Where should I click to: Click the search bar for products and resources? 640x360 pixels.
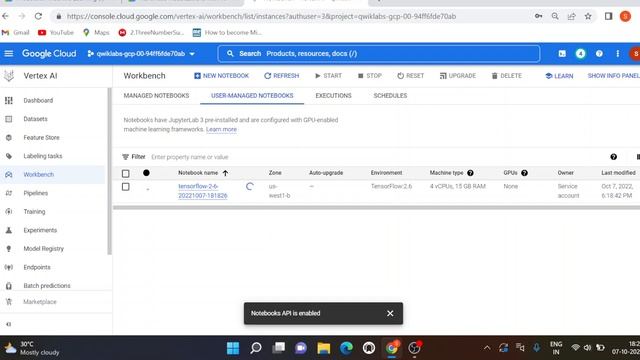379,53
